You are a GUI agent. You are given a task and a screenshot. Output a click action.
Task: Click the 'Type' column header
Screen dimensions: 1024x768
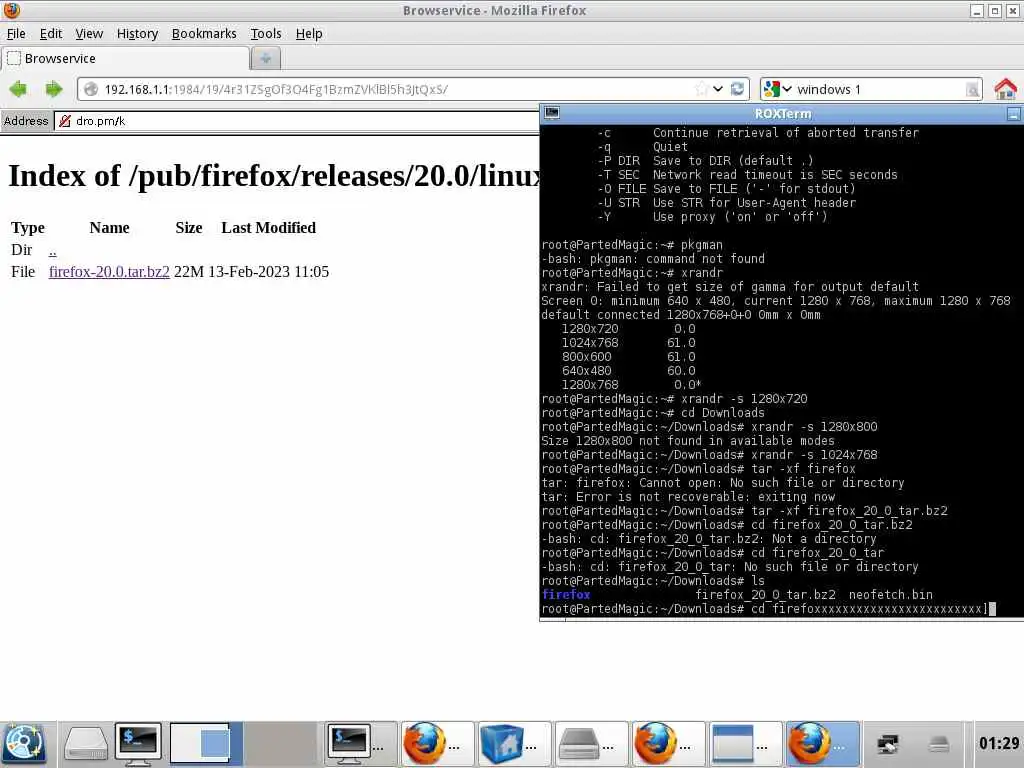click(28, 228)
